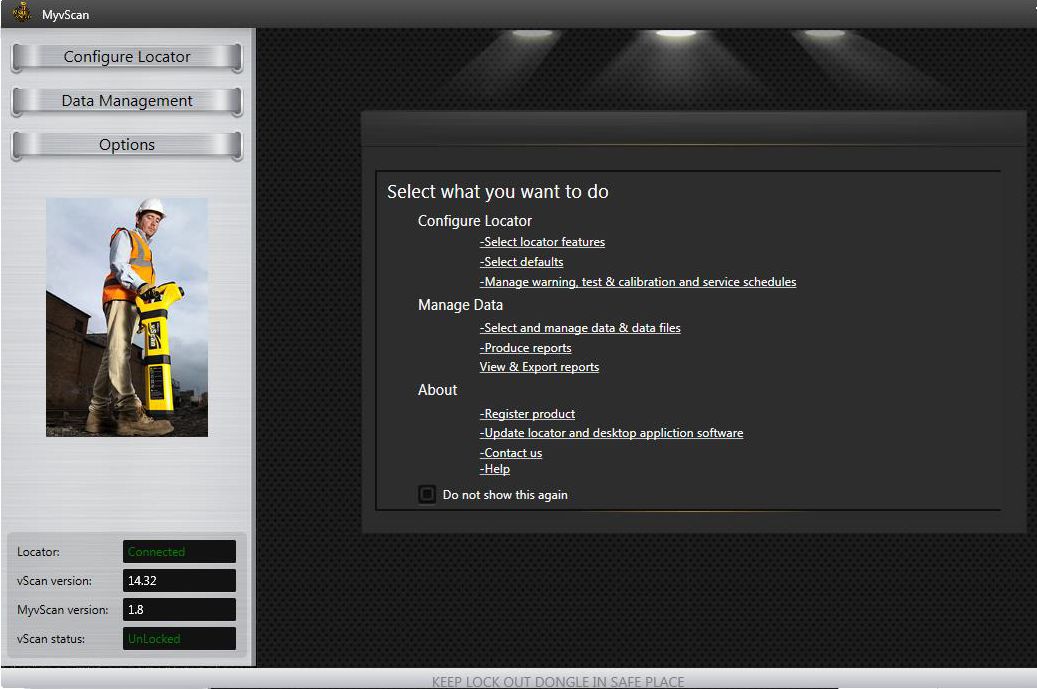
Task: Click the vScan status 'UnLocked' field
Action: pyautogui.click(x=179, y=639)
